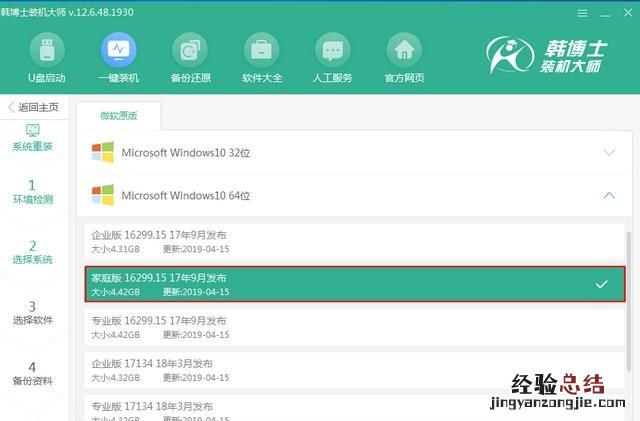Click the Microsoft Windows10 32位 title text
Viewport: 640px width, 421px height.
coord(186,153)
